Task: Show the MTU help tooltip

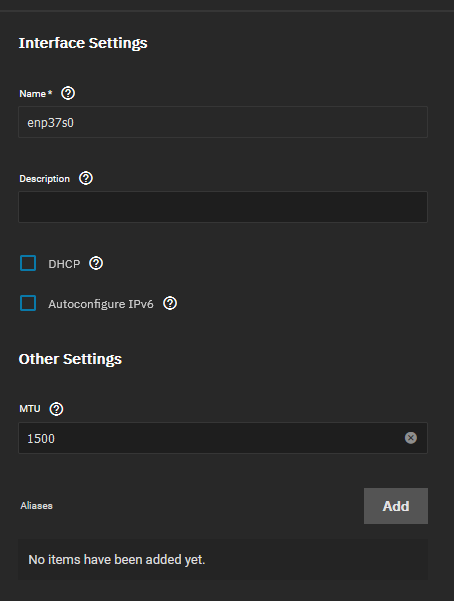Action: (56, 409)
